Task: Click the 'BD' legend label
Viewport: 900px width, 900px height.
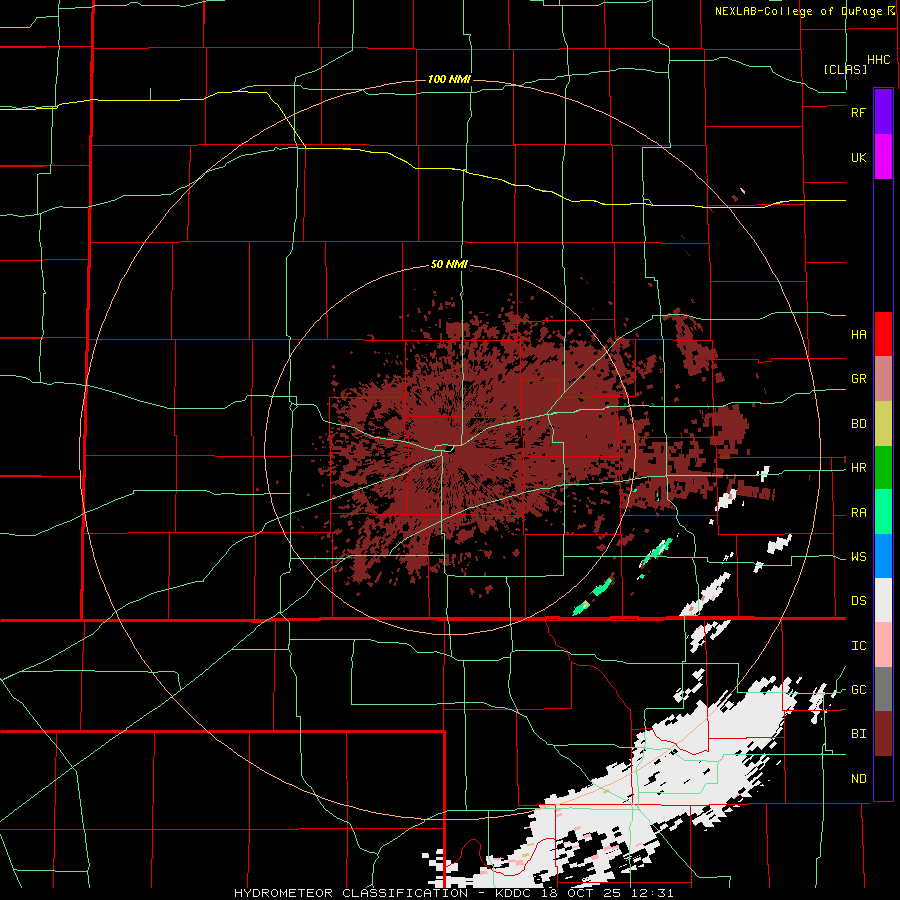Action: tap(859, 424)
